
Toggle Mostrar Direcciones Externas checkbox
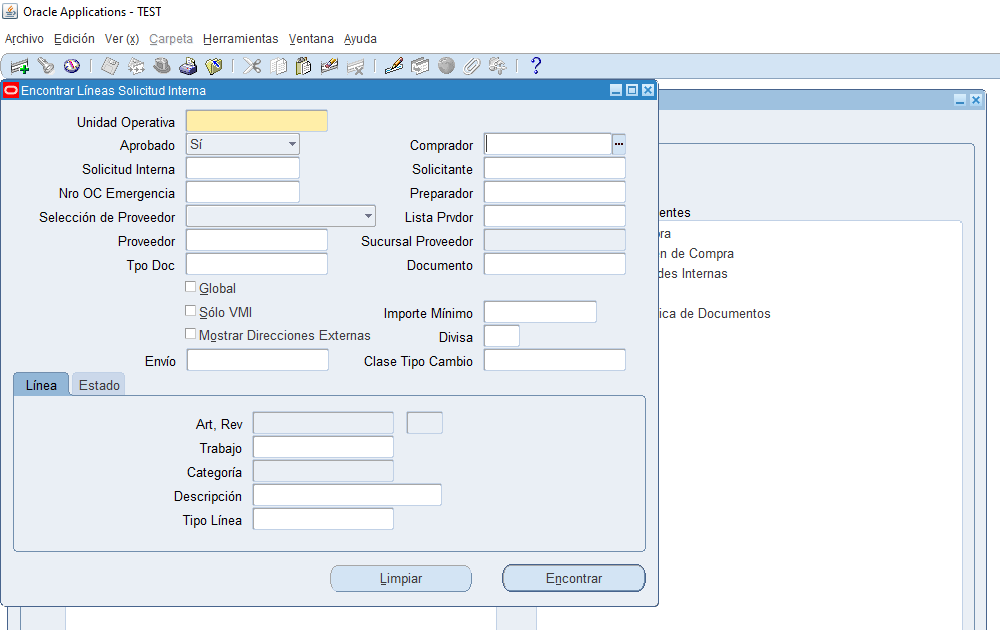click(191, 334)
